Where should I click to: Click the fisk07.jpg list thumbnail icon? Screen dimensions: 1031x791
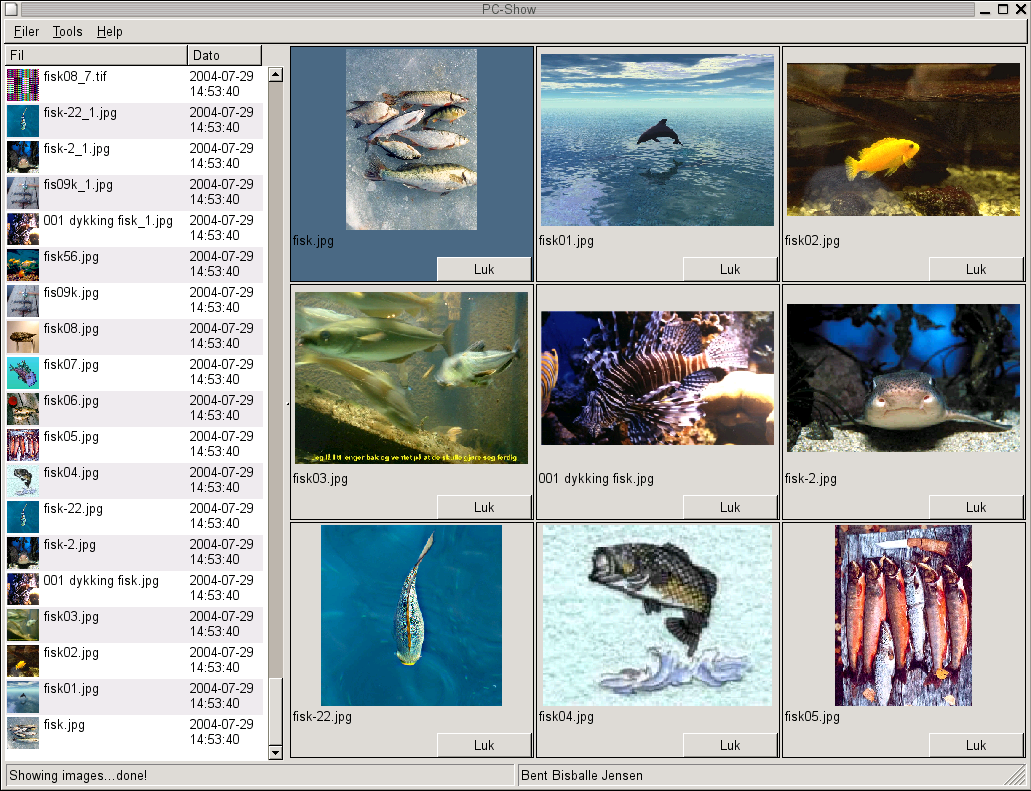click(x=22, y=373)
